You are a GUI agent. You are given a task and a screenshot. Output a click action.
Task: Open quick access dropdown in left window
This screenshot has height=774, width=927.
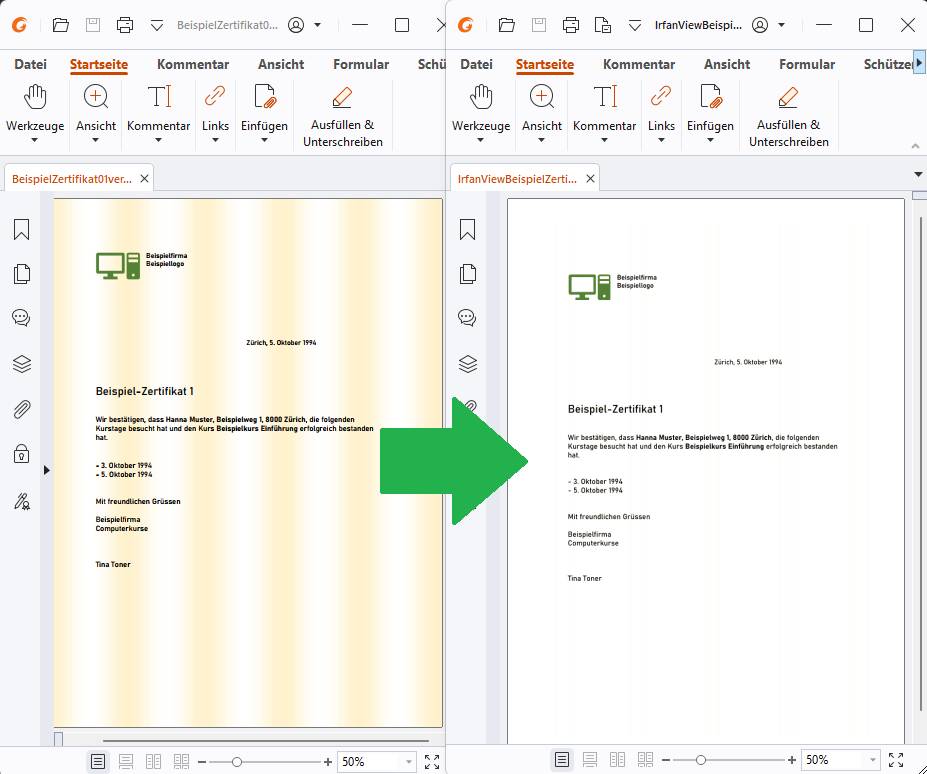(x=157, y=25)
